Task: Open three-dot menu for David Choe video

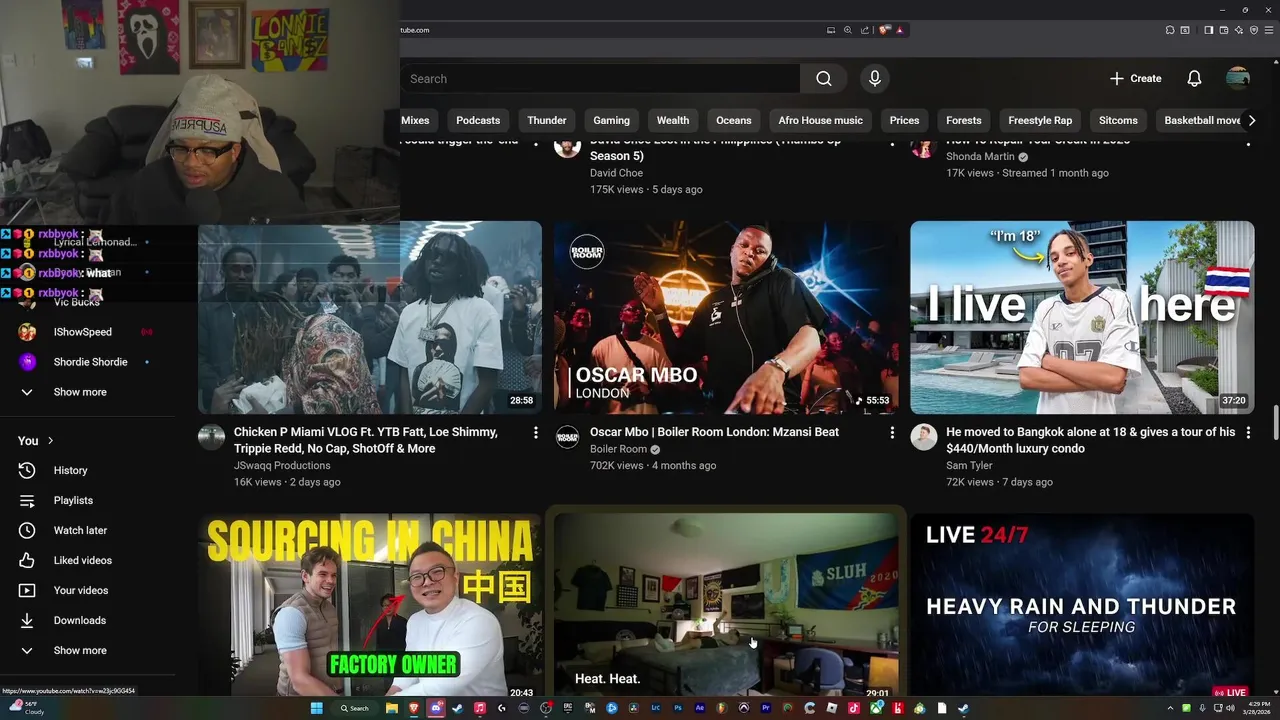Action: pos(892,143)
